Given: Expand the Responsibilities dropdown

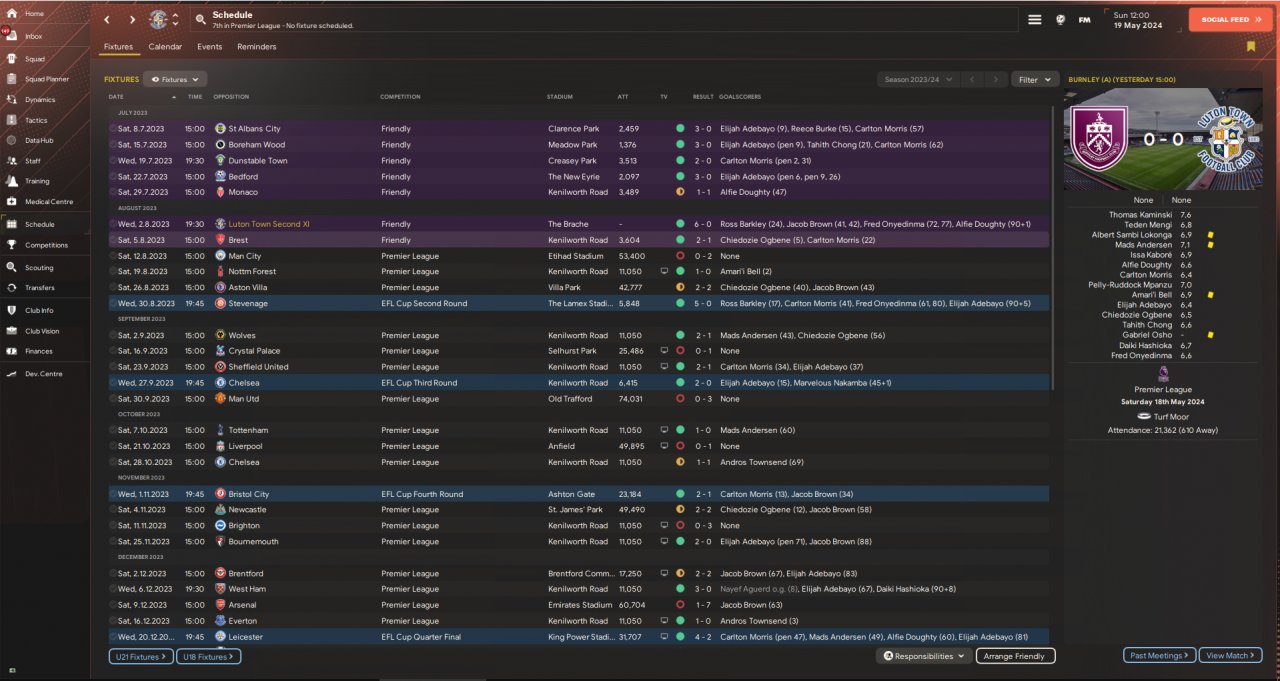Looking at the screenshot, I should [x=923, y=656].
